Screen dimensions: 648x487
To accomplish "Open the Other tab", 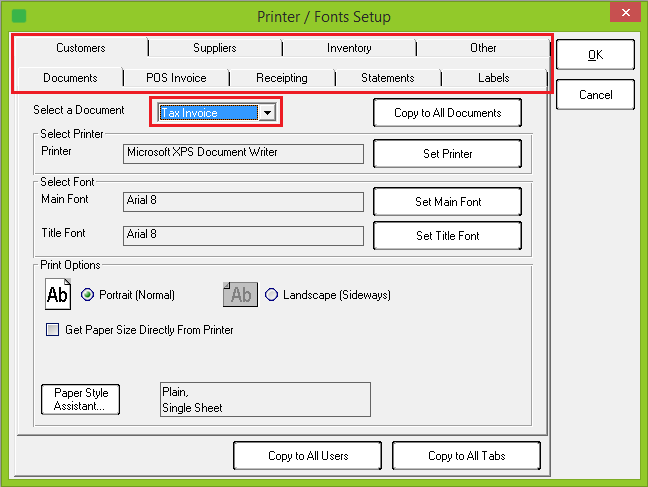I will coord(483,48).
